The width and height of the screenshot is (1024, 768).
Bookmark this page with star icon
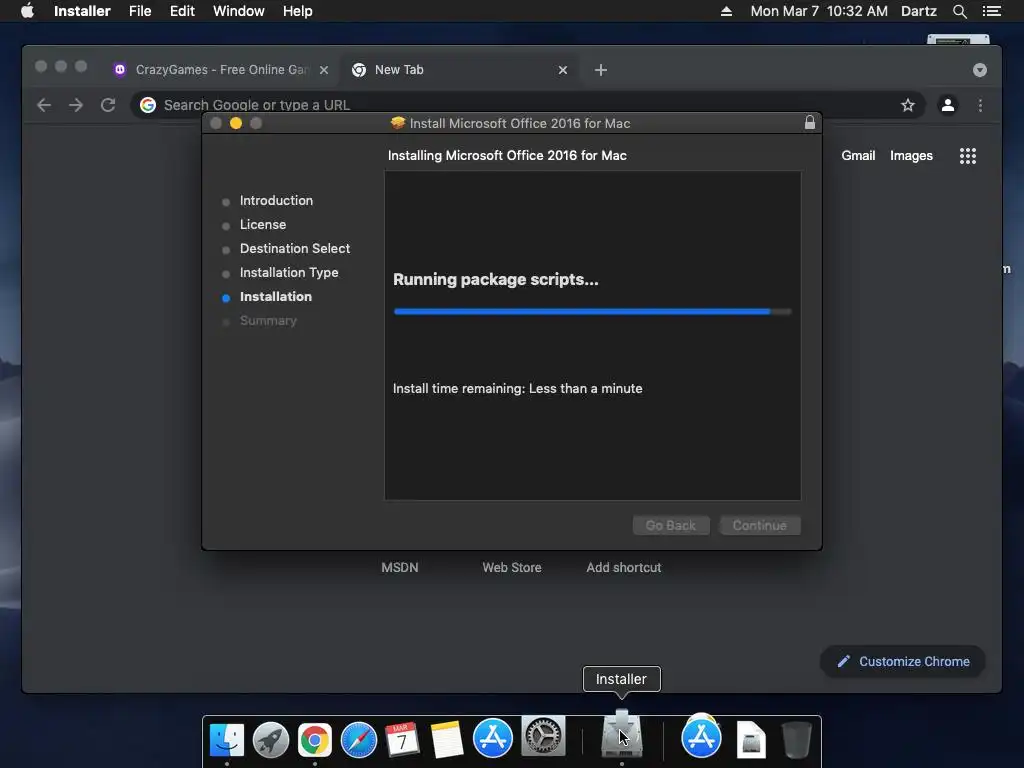coord(908,105)
